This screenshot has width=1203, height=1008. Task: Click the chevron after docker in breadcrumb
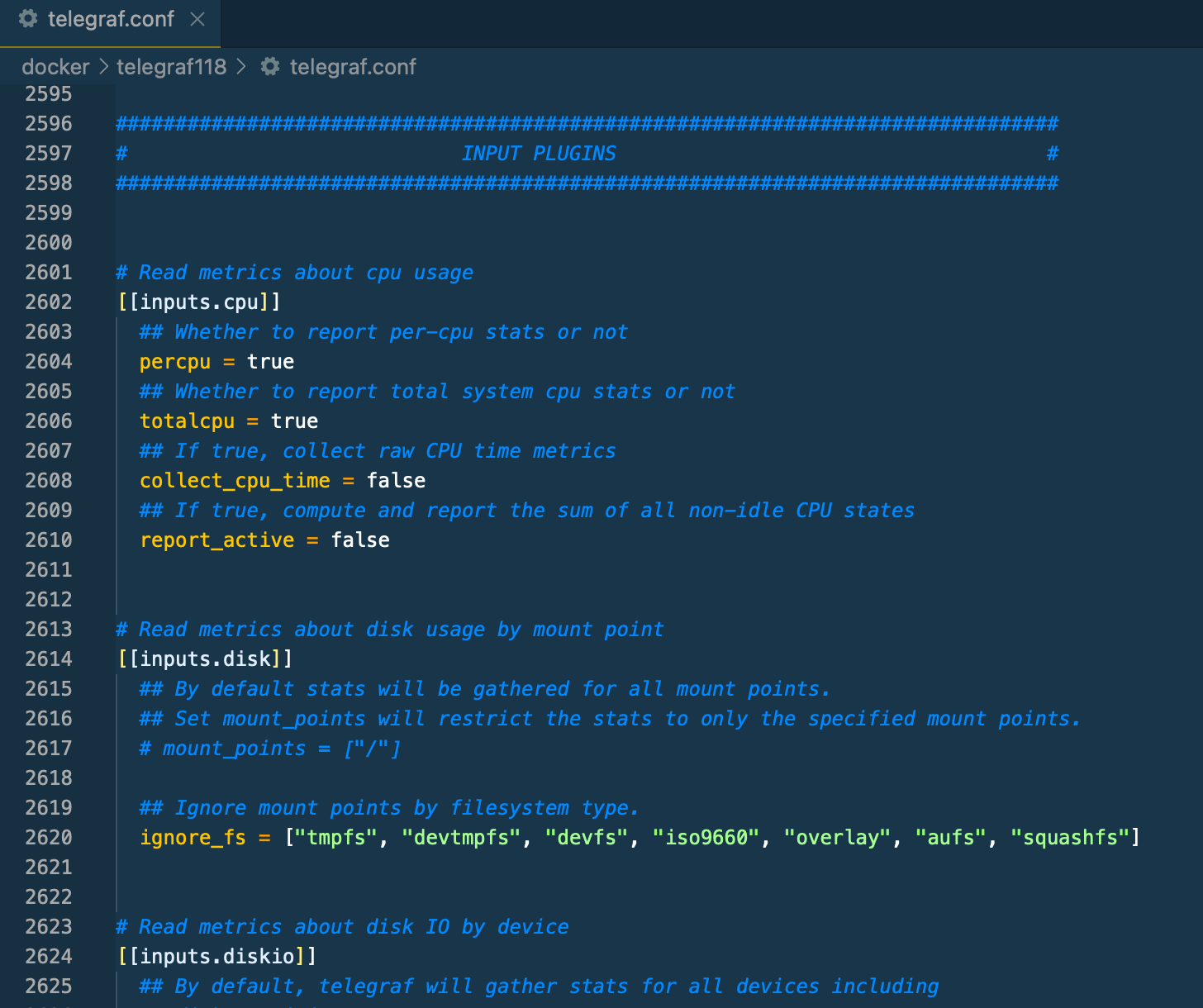[x=103, y=67]
